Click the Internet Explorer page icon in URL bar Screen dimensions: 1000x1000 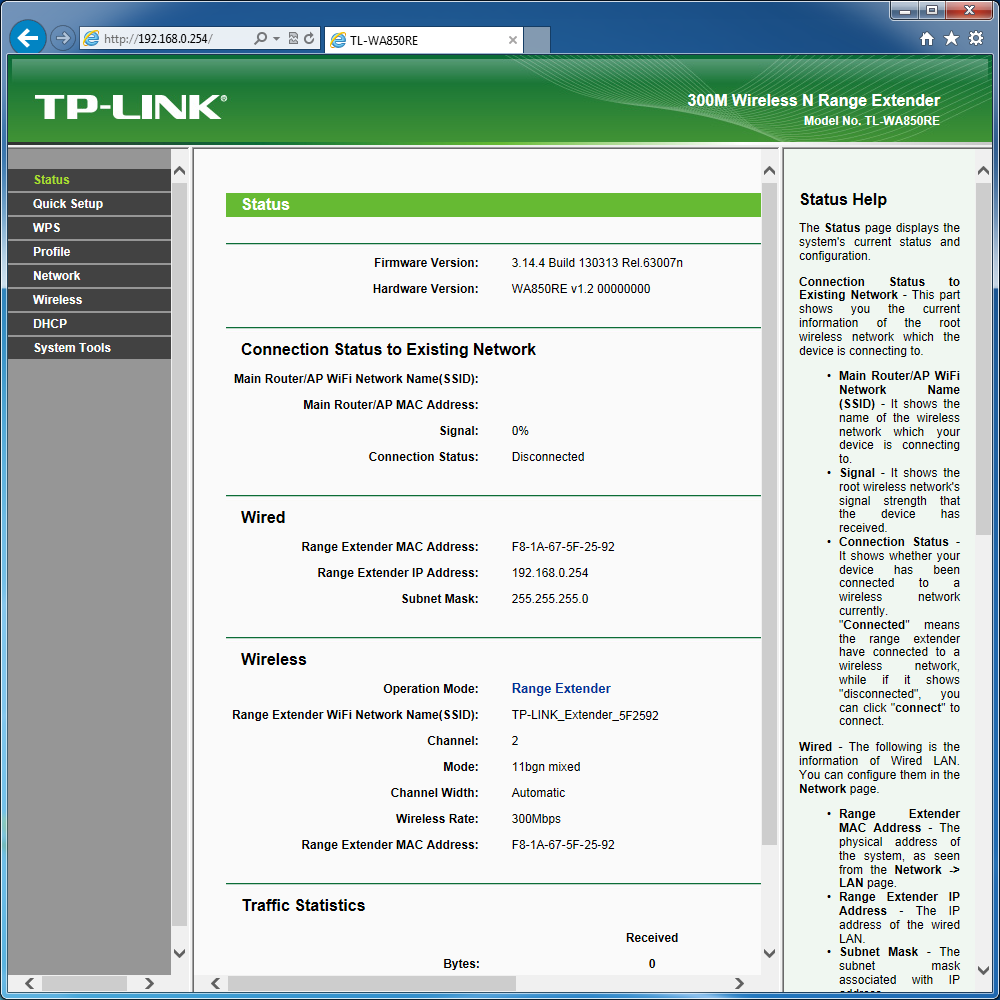click(x=92, y=38)
